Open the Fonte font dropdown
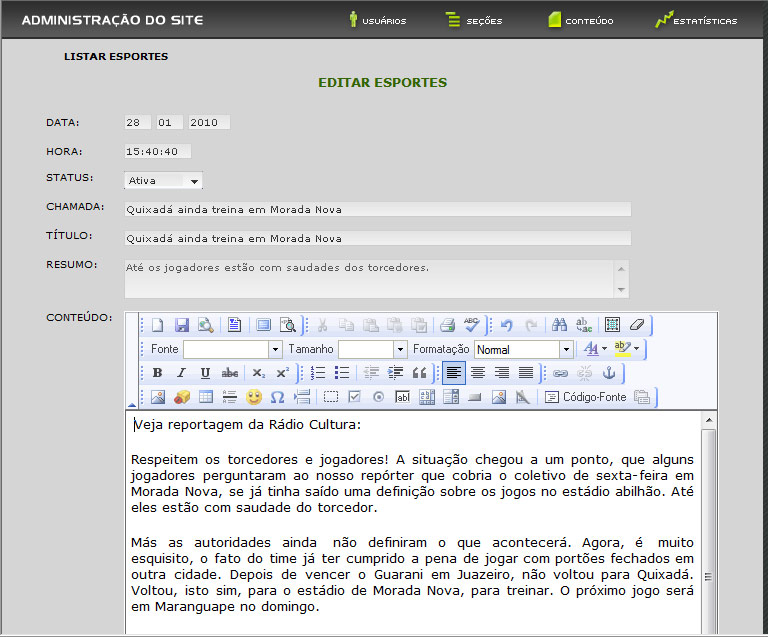The image size is (768, 637). pyautogui.click(x=233, y=349)
